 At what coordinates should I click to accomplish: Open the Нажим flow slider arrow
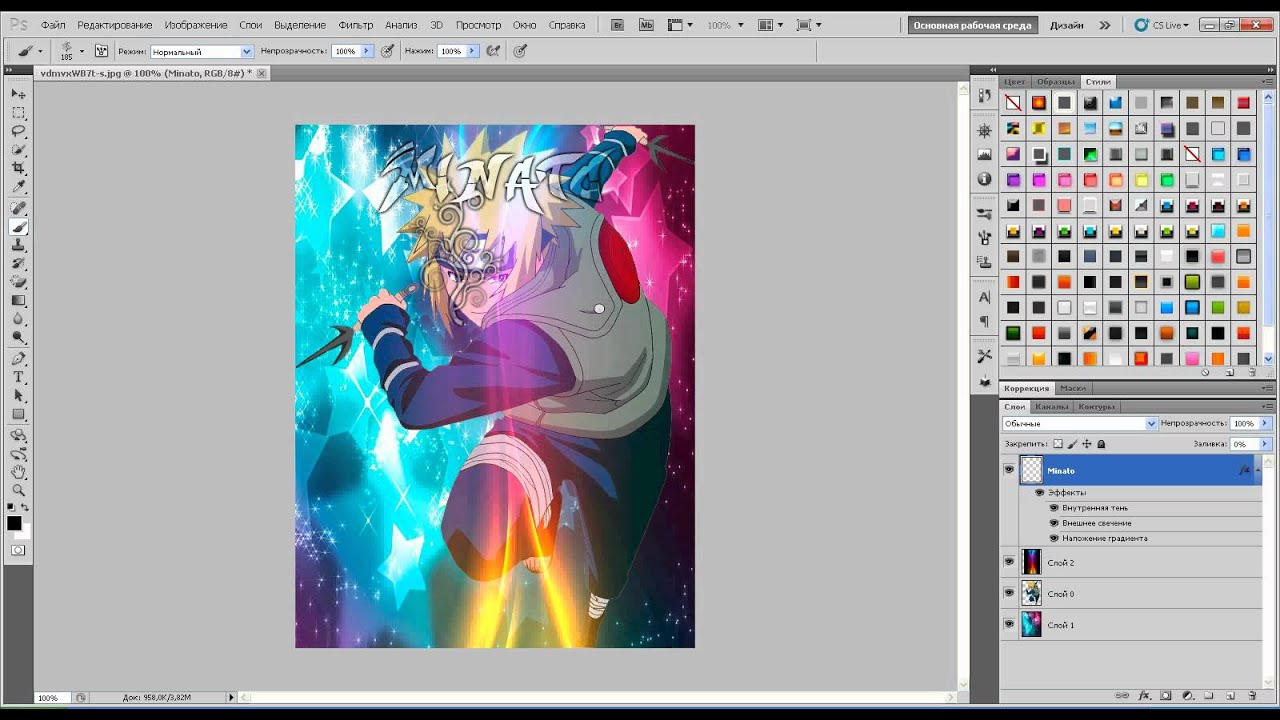click(471, 51)
